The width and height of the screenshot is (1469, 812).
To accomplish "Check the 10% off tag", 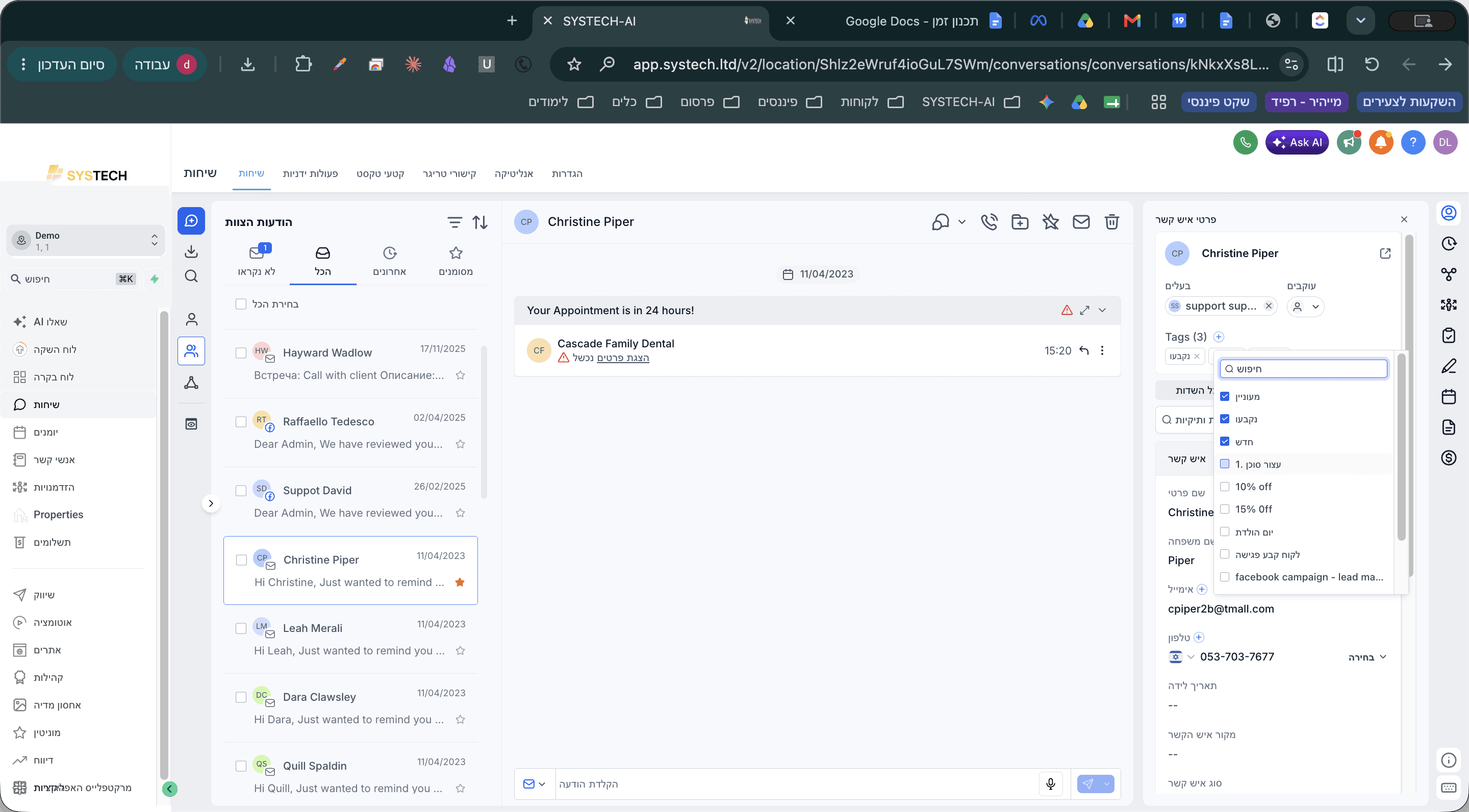I will (1224, 487).
